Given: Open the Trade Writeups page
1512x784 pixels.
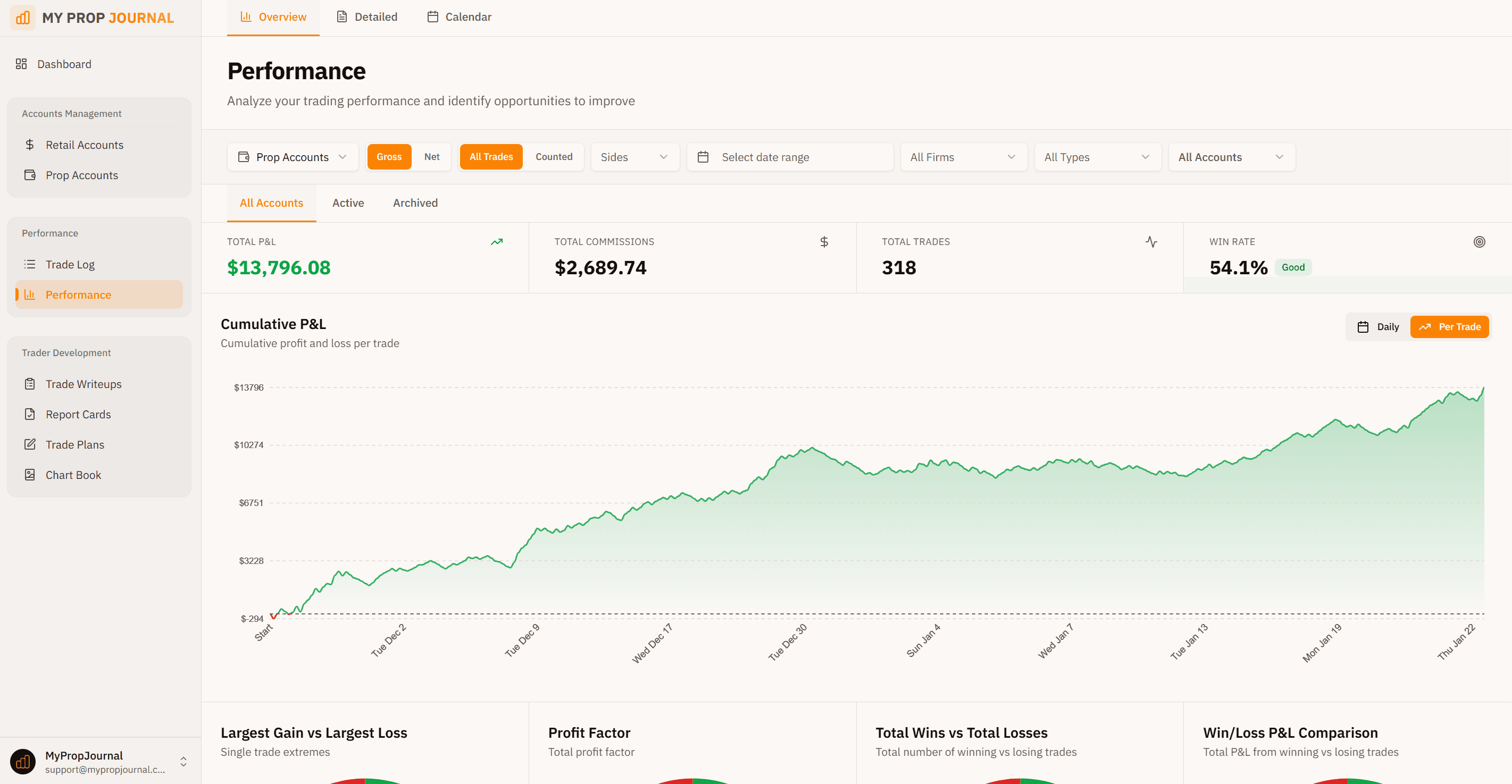Looking at the screenshot, I should [x=98, y=384].
